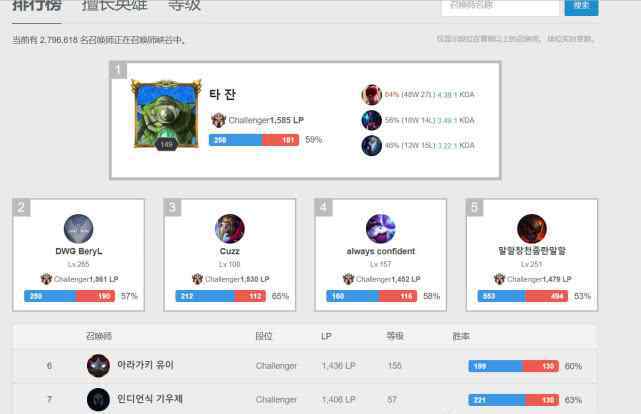Click the 59% win-loss bar of rank 1
This screenshot has height=414, width=641.
tap(254, 140)
